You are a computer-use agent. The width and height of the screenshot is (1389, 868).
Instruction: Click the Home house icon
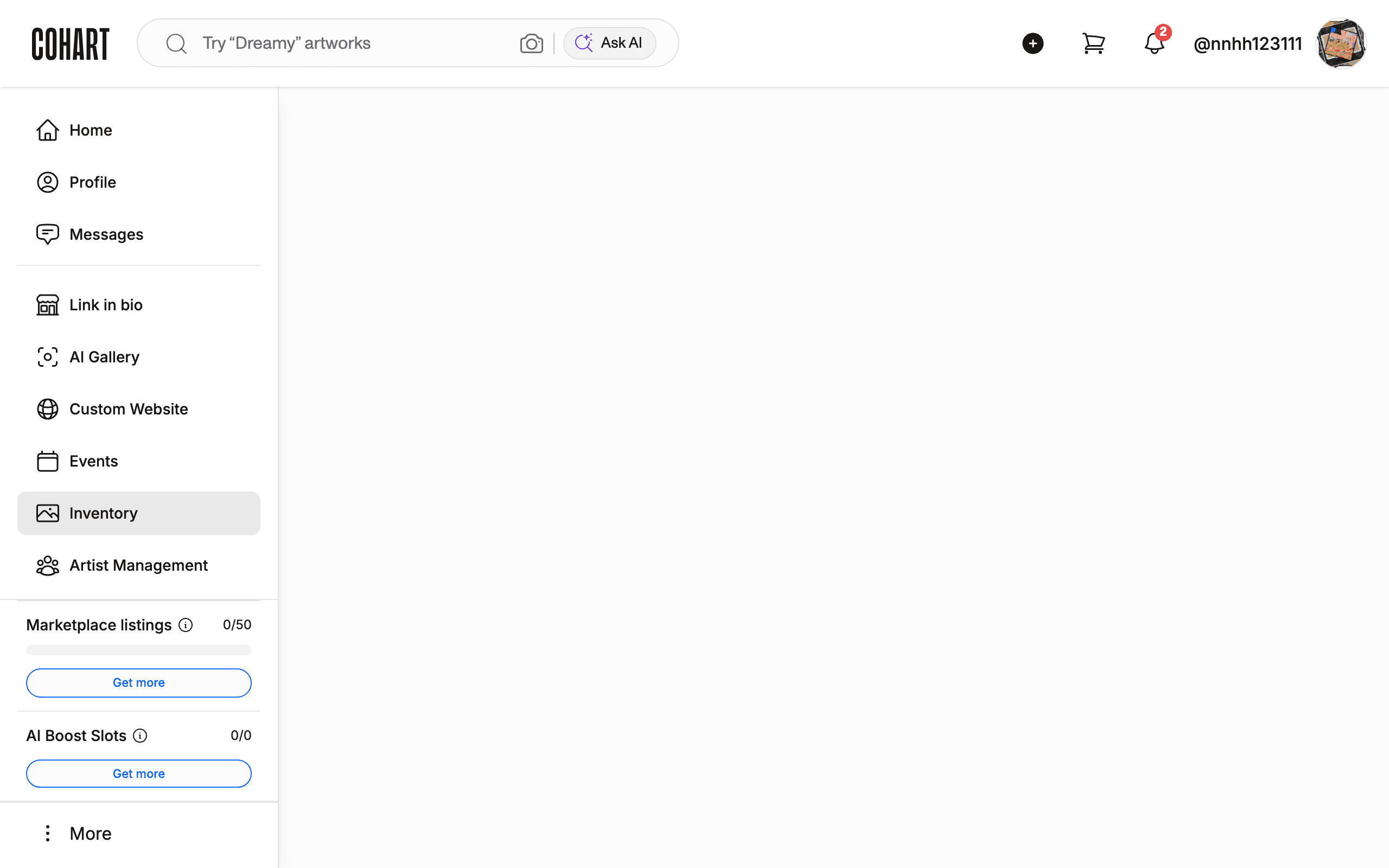click(48, 130)
